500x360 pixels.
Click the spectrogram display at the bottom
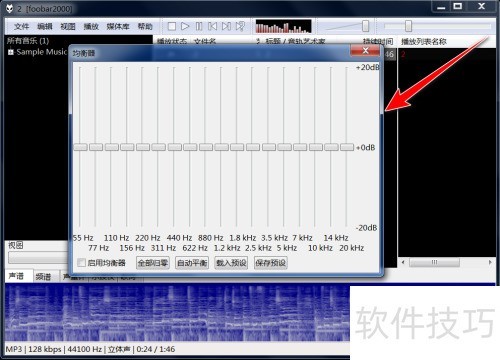click(177, 313)
